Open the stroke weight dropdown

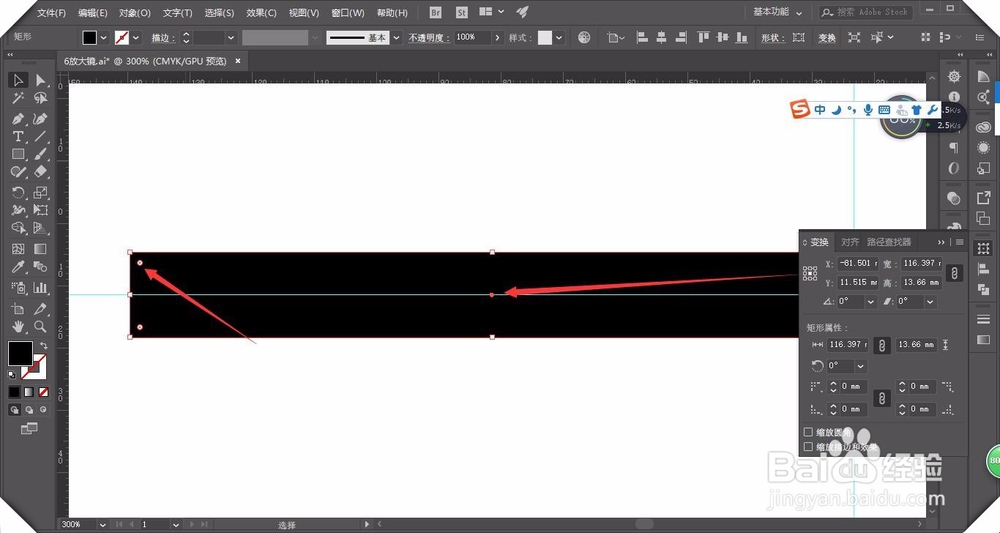click(231, 38)
